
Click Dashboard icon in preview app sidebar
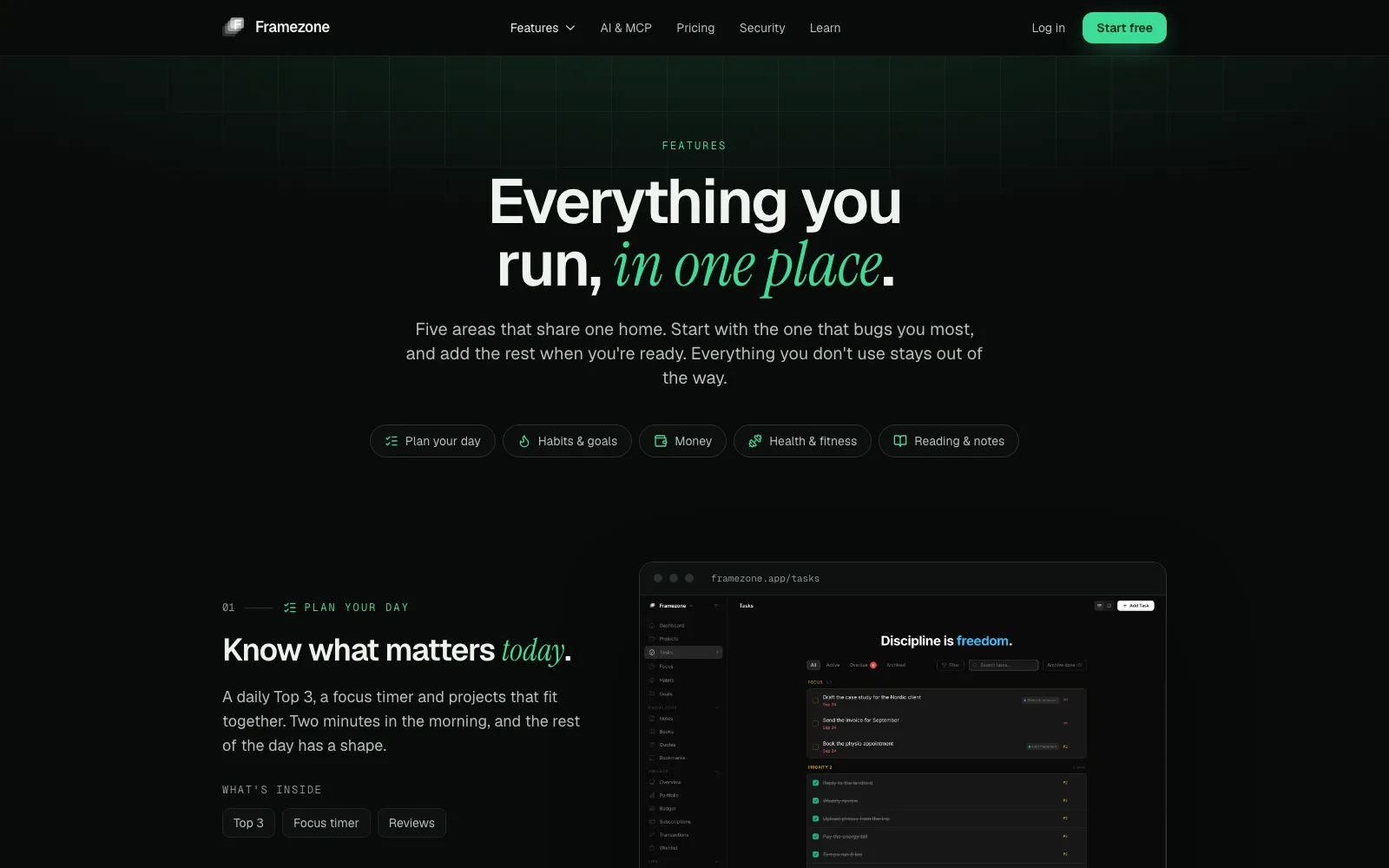click(x=652, y=625)
